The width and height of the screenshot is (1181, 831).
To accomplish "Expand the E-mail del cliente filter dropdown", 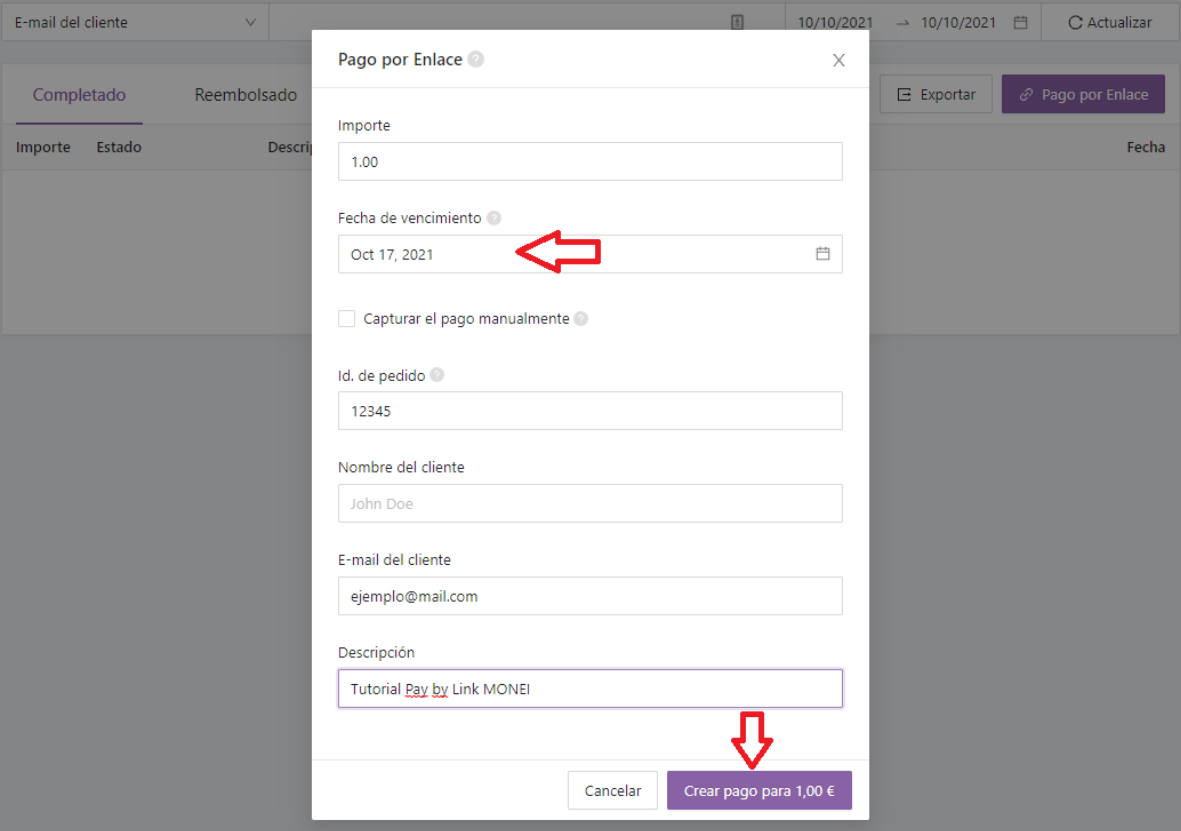I will [134, 23].
